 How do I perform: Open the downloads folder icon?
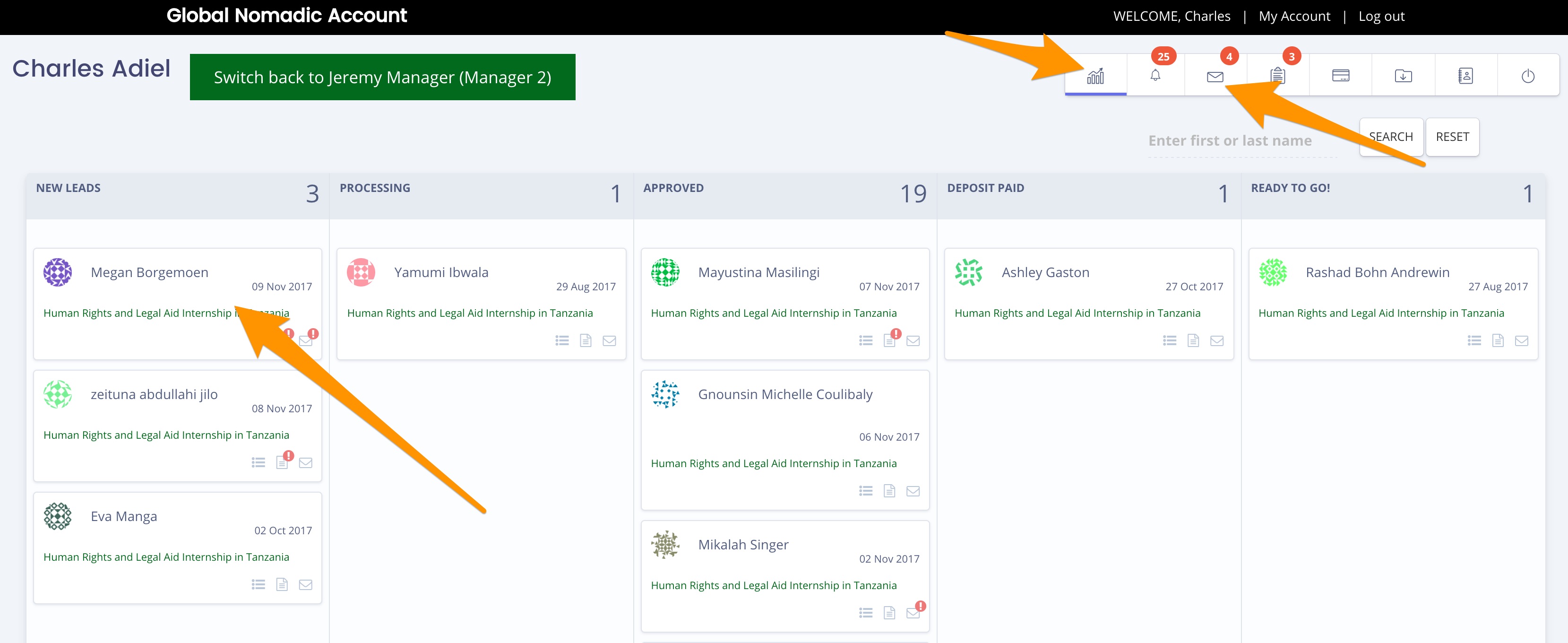(x=1403, y=76)
